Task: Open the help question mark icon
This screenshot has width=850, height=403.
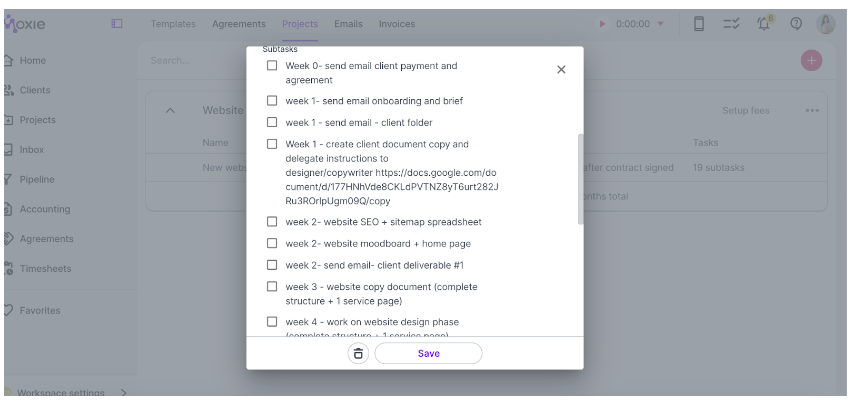Action: point(796,24)
